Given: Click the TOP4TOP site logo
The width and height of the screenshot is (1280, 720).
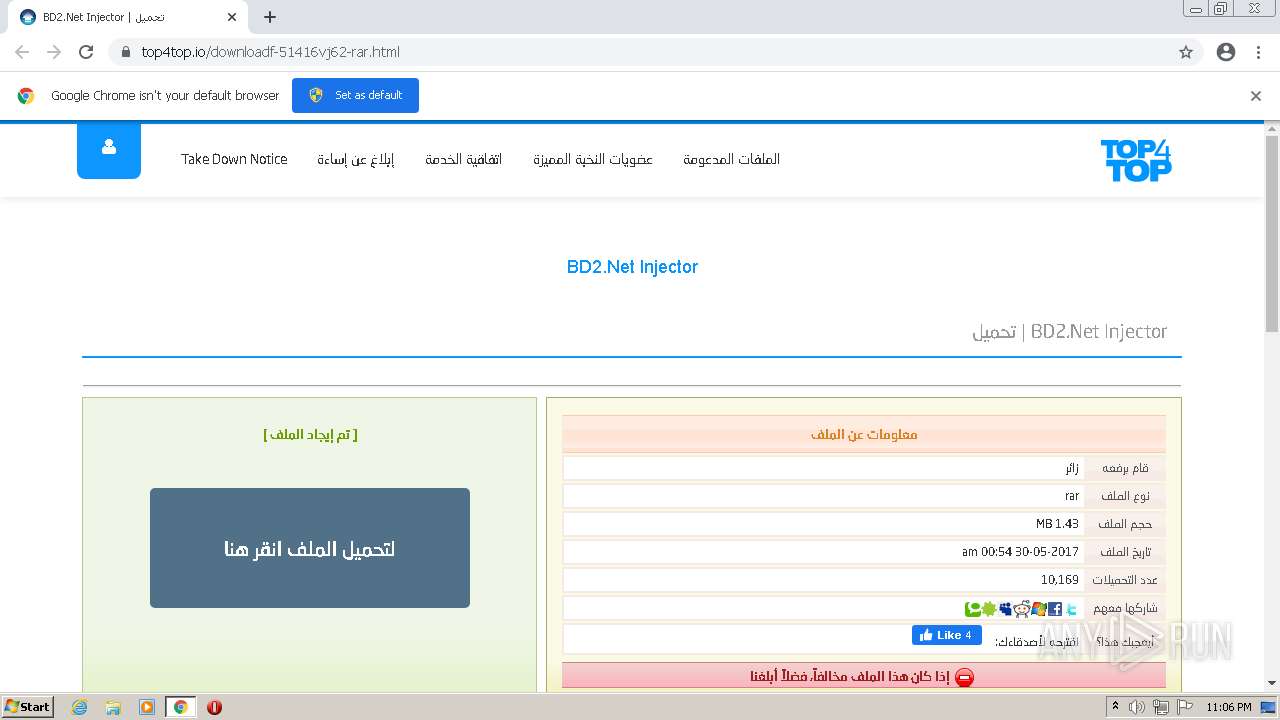Looking at the screenshot, I should point(1136,161).
